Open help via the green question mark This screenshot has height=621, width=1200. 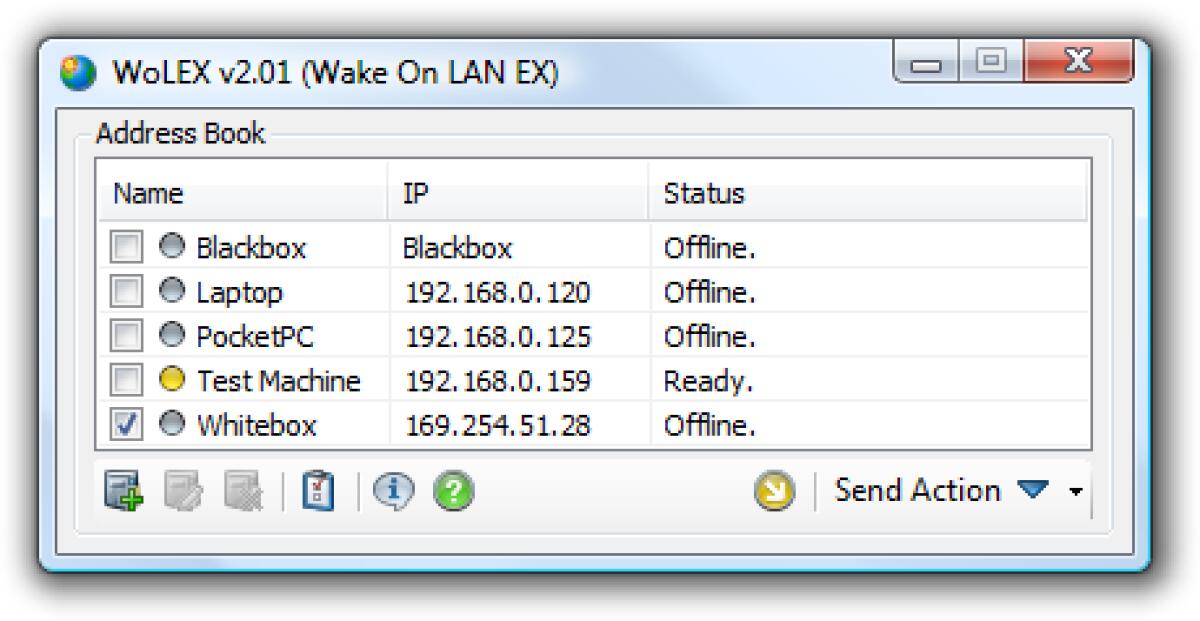453,491
